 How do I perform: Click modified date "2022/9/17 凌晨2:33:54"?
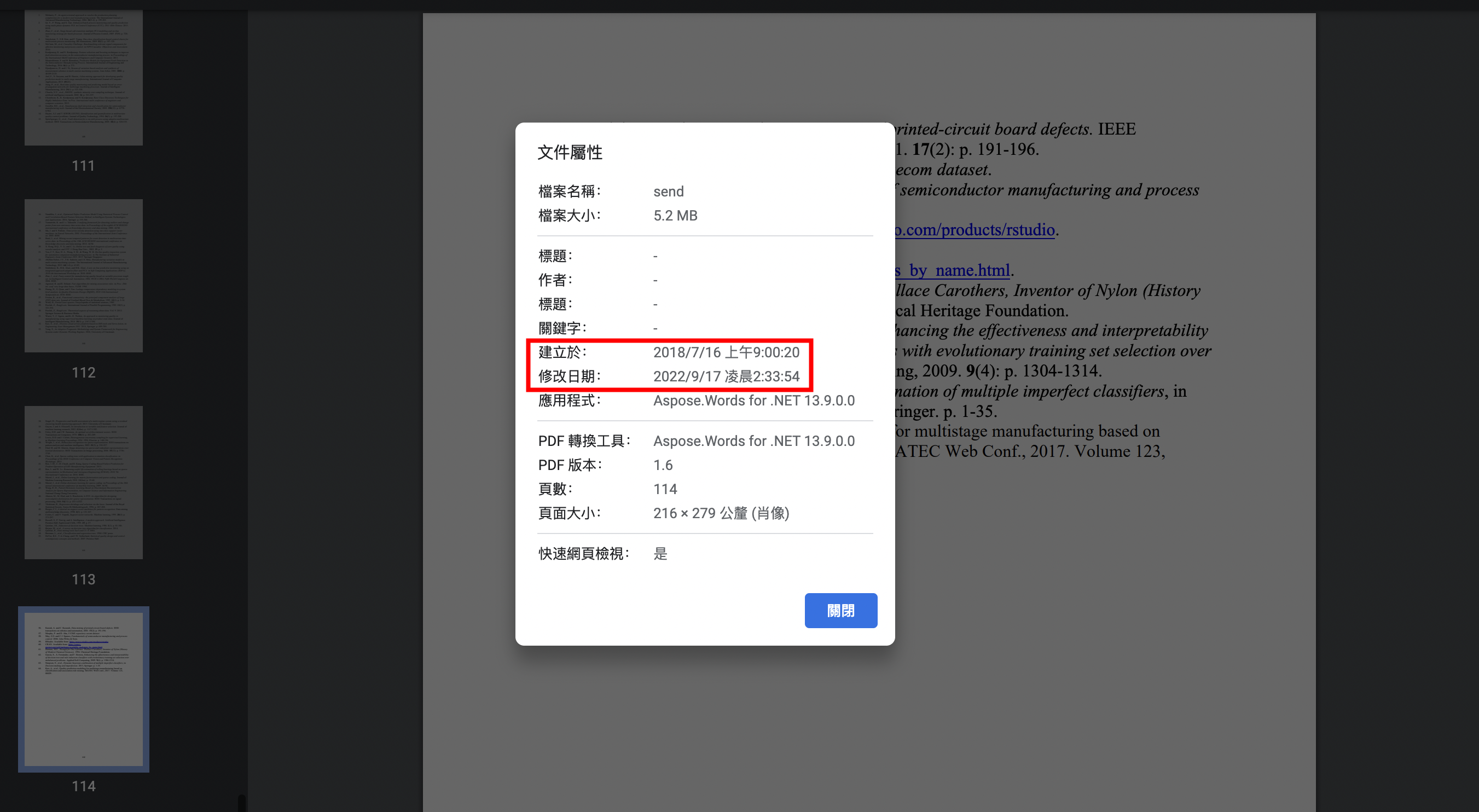[x=726, y=376]
